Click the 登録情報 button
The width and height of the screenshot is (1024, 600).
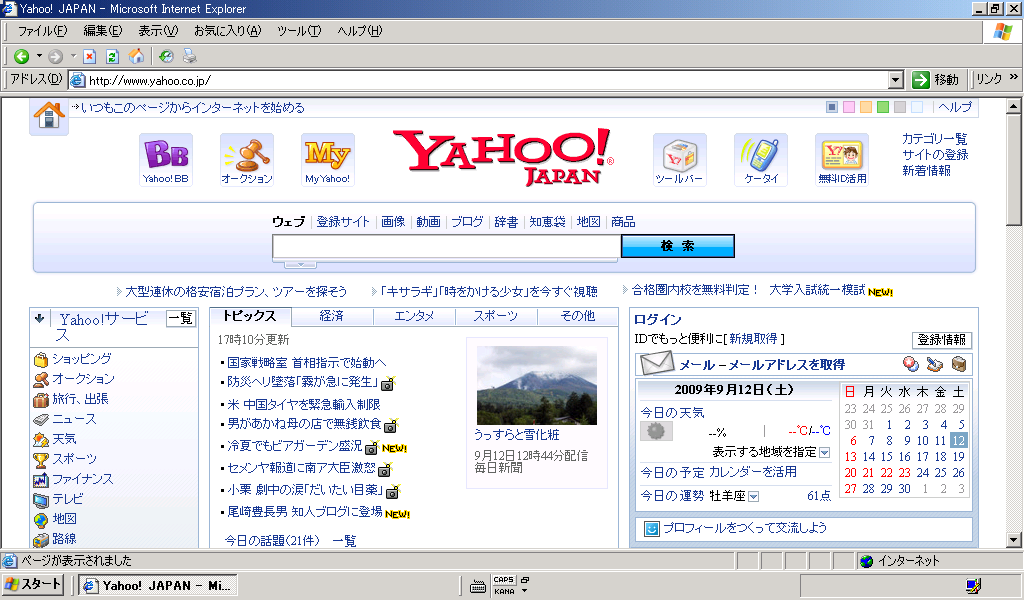coord(942,339)
